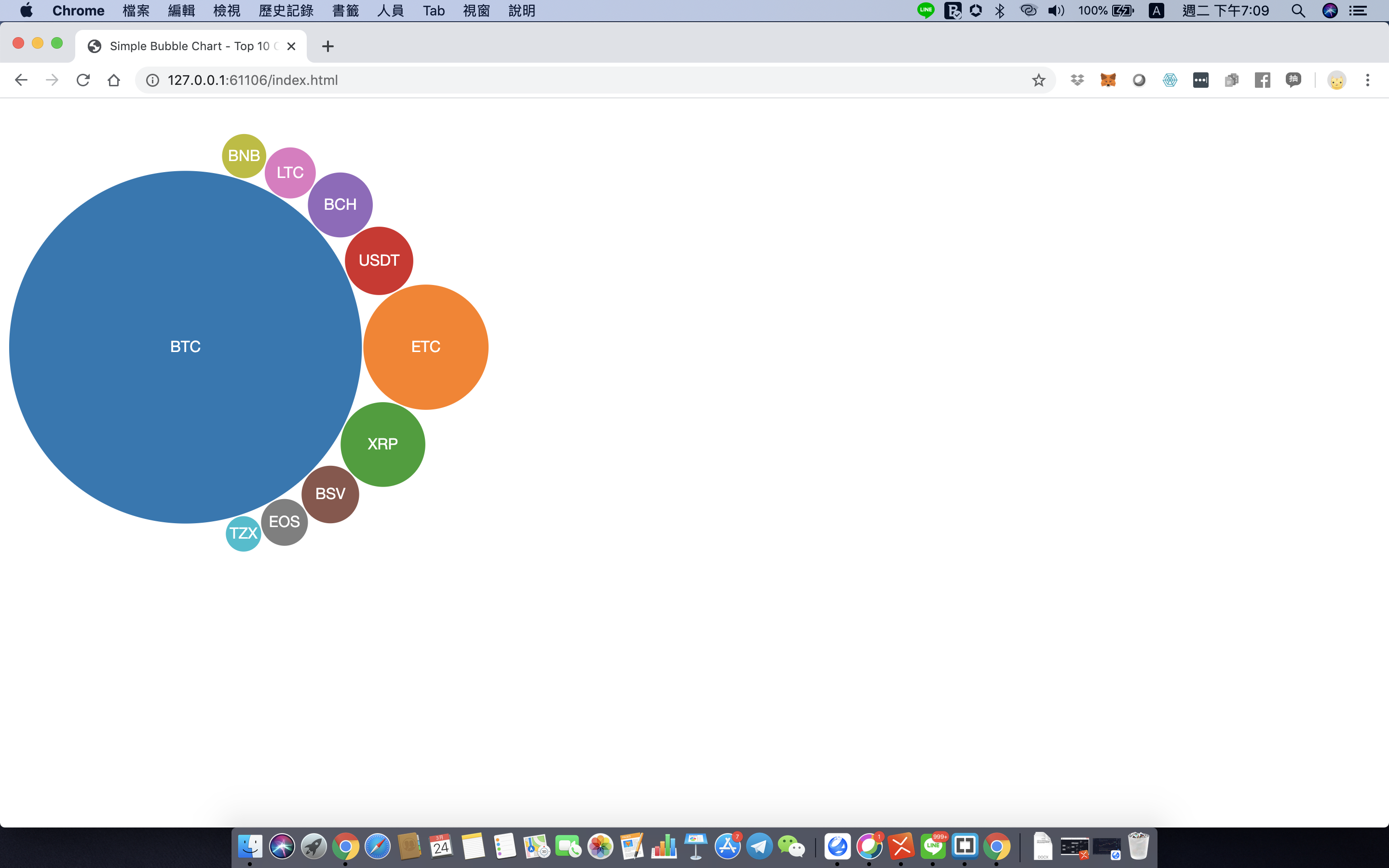
Task: Open Launchpad rocket in the dock
Action: 313,846
